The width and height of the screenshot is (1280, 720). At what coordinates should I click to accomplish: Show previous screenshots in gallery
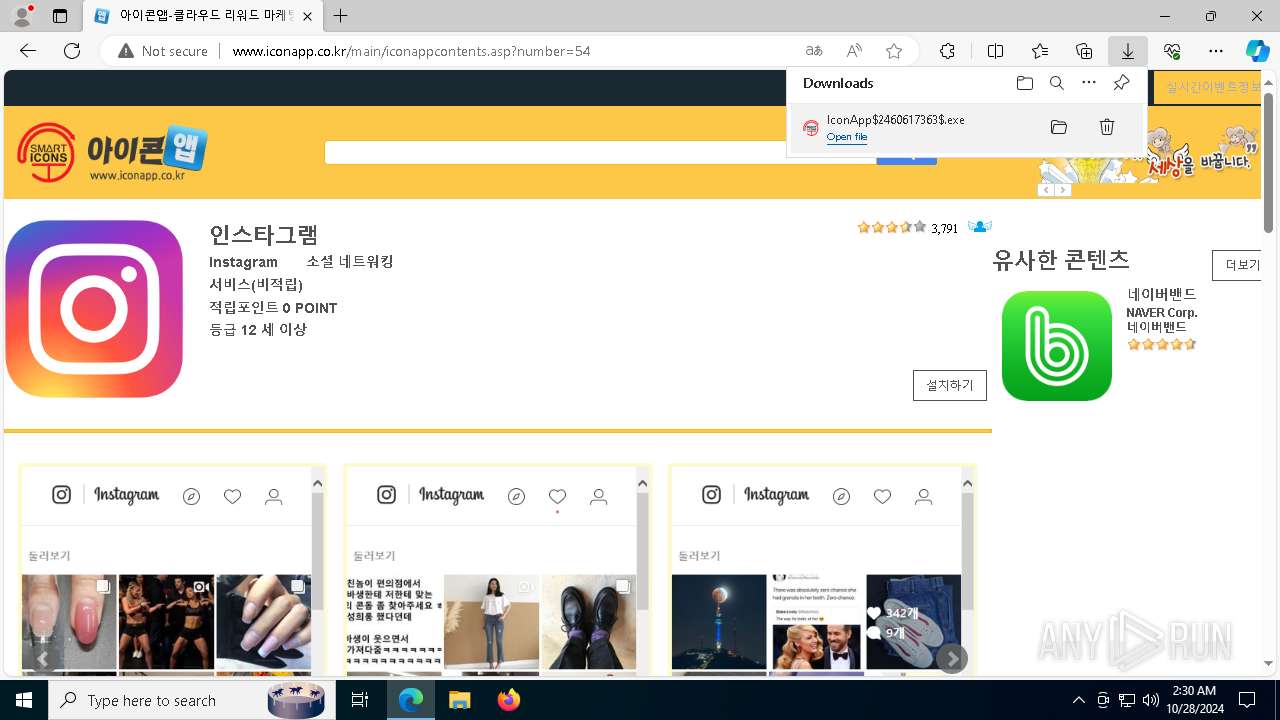point(42,658)
